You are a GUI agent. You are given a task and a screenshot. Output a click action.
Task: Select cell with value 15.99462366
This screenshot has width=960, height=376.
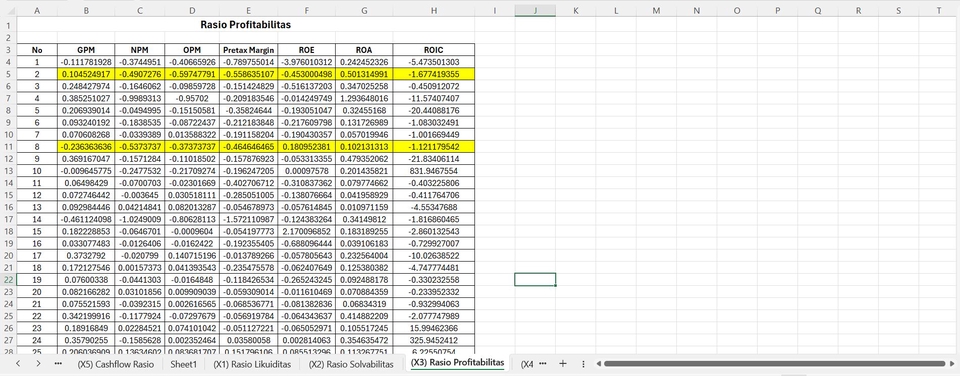[x=433, y=328]
